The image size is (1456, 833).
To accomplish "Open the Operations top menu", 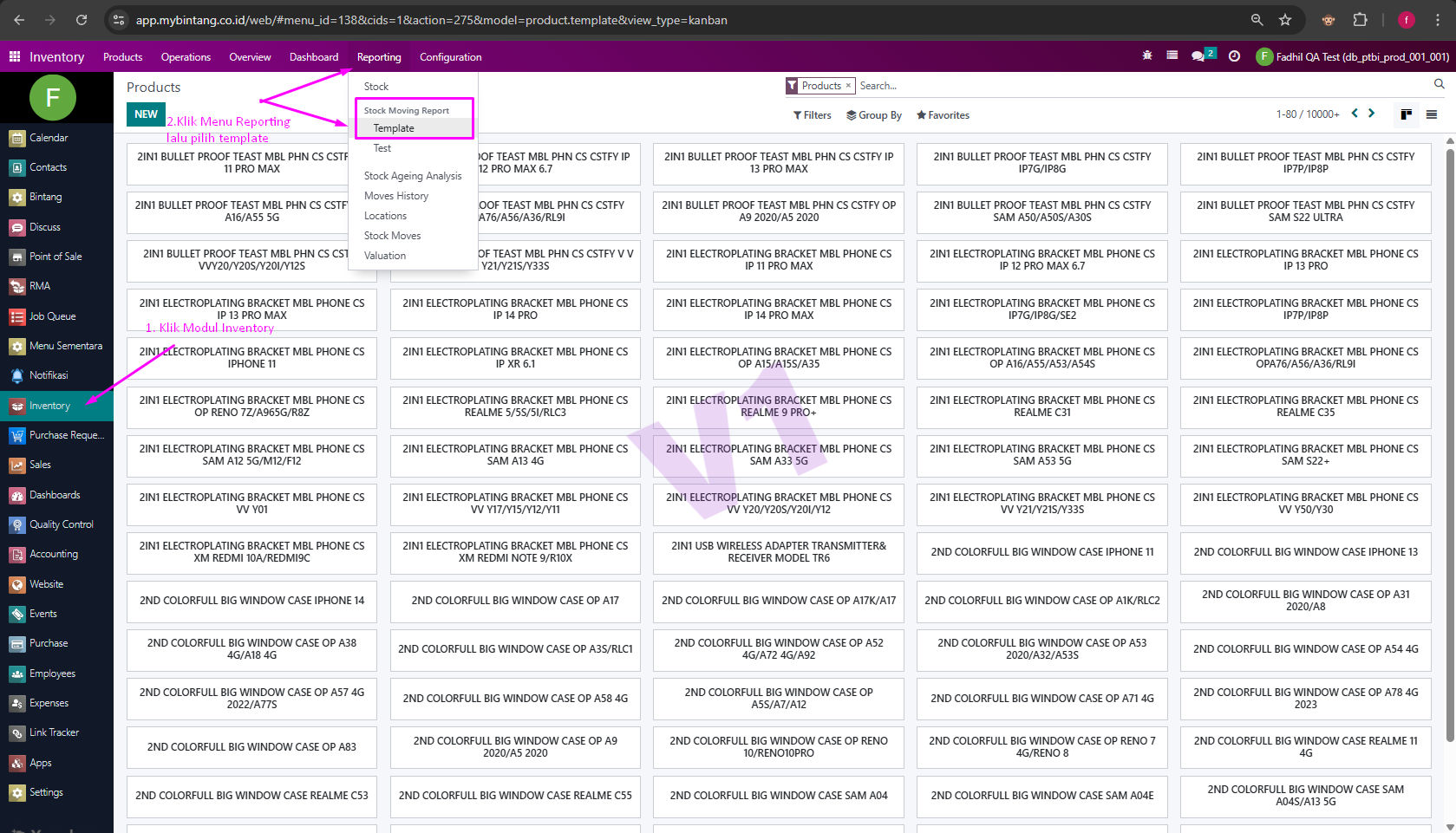I will tap(186, 57).
